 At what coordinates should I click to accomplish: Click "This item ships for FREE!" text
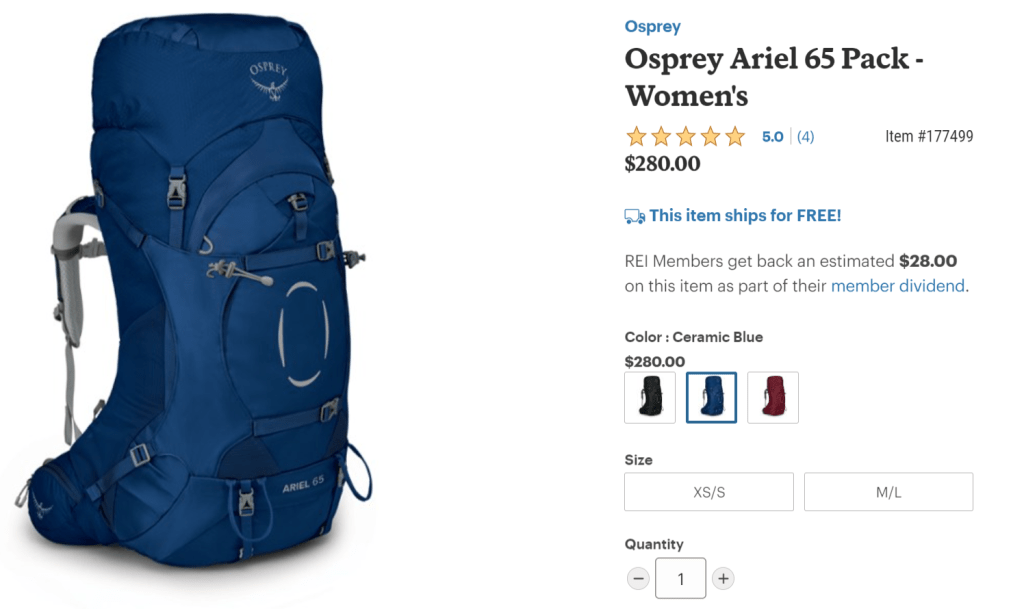[745, 215]
